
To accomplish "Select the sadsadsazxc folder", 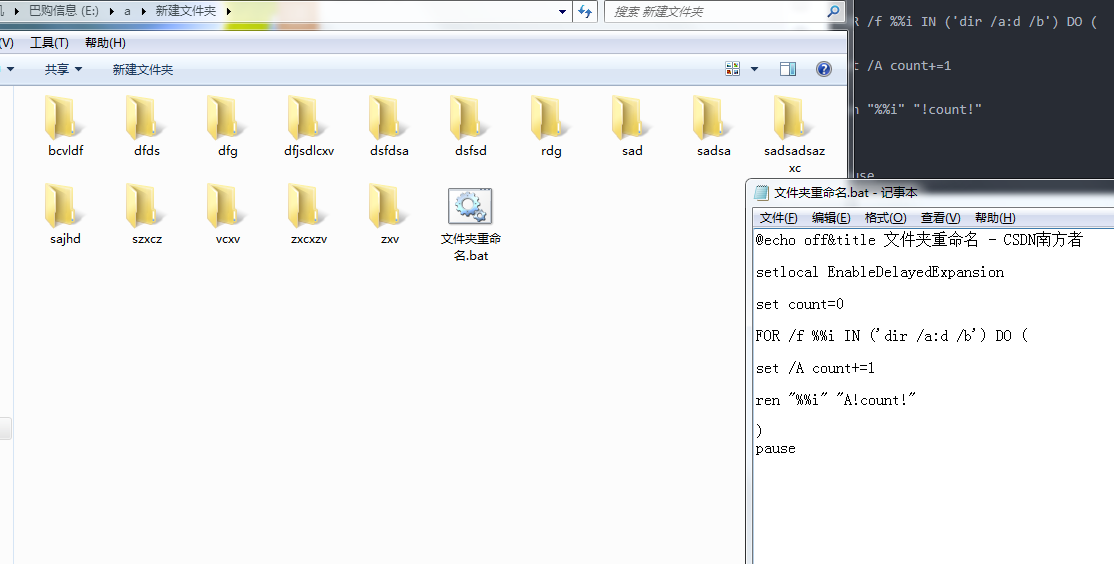I will [x=794, y=118].
